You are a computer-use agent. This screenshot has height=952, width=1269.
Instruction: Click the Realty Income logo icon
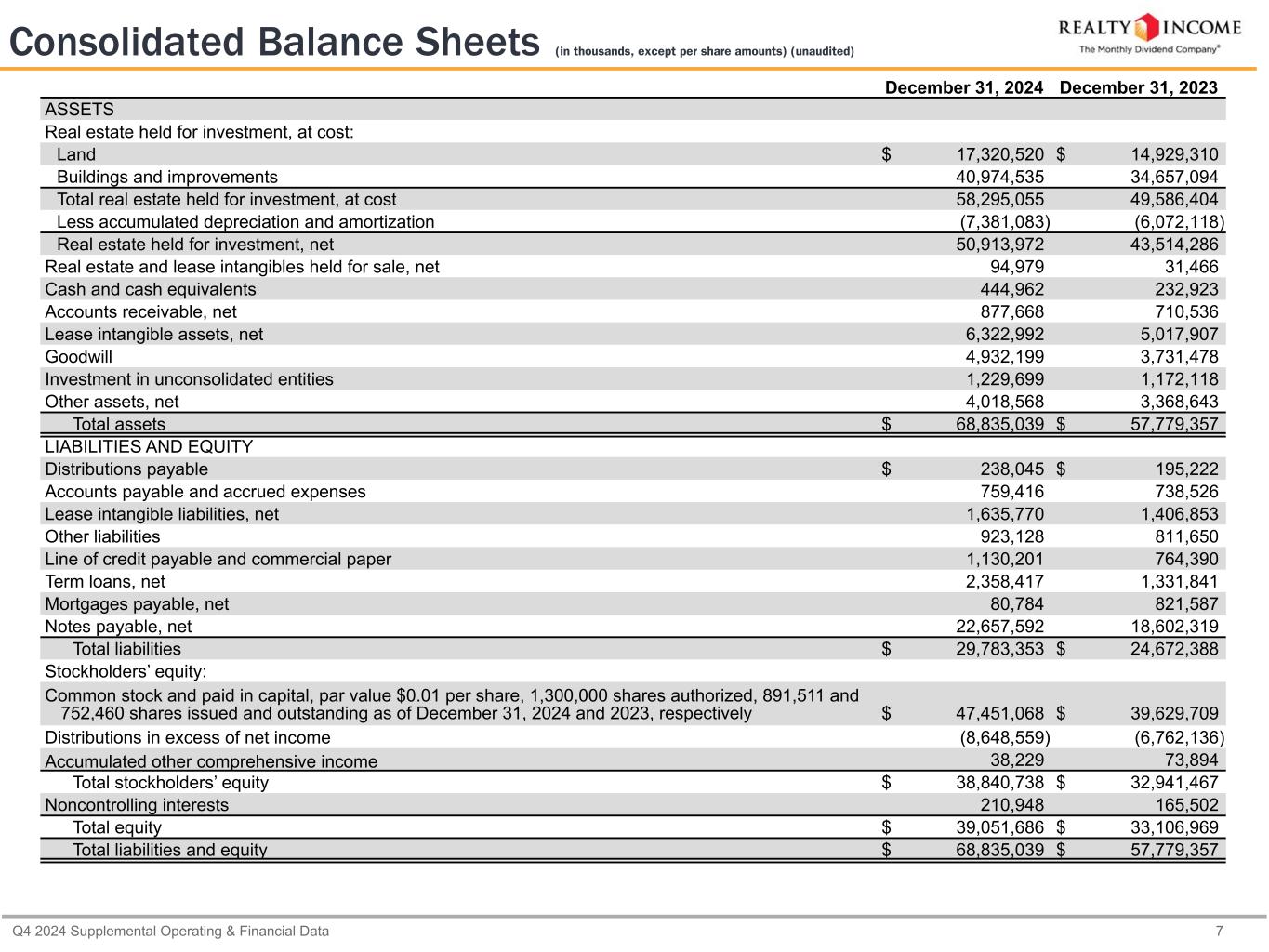tap(1149, 26)
